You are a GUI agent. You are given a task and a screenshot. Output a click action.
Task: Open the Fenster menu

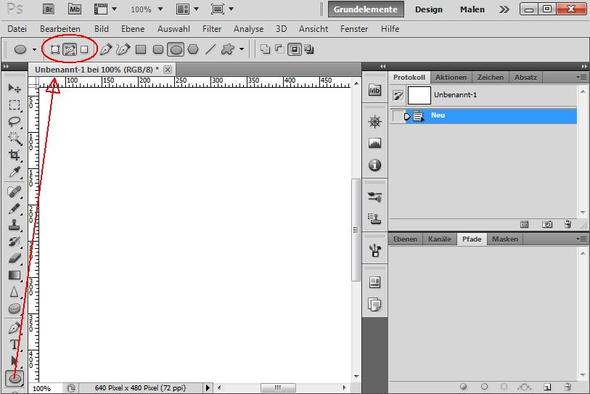pyautogui.click(x=354, y=29)
